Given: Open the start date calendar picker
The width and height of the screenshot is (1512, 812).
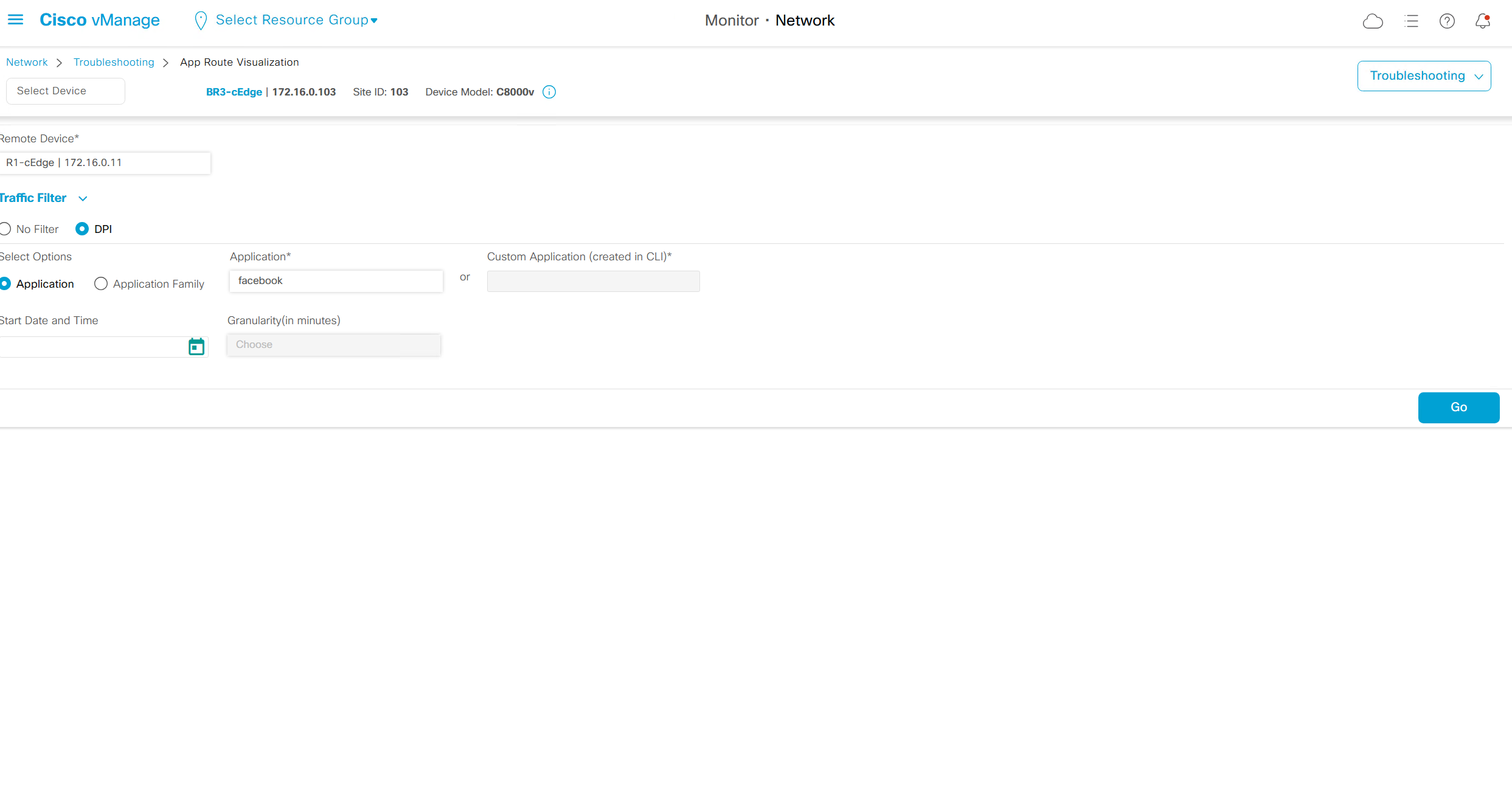Looking at the screenshot, I should click(196, 347).
